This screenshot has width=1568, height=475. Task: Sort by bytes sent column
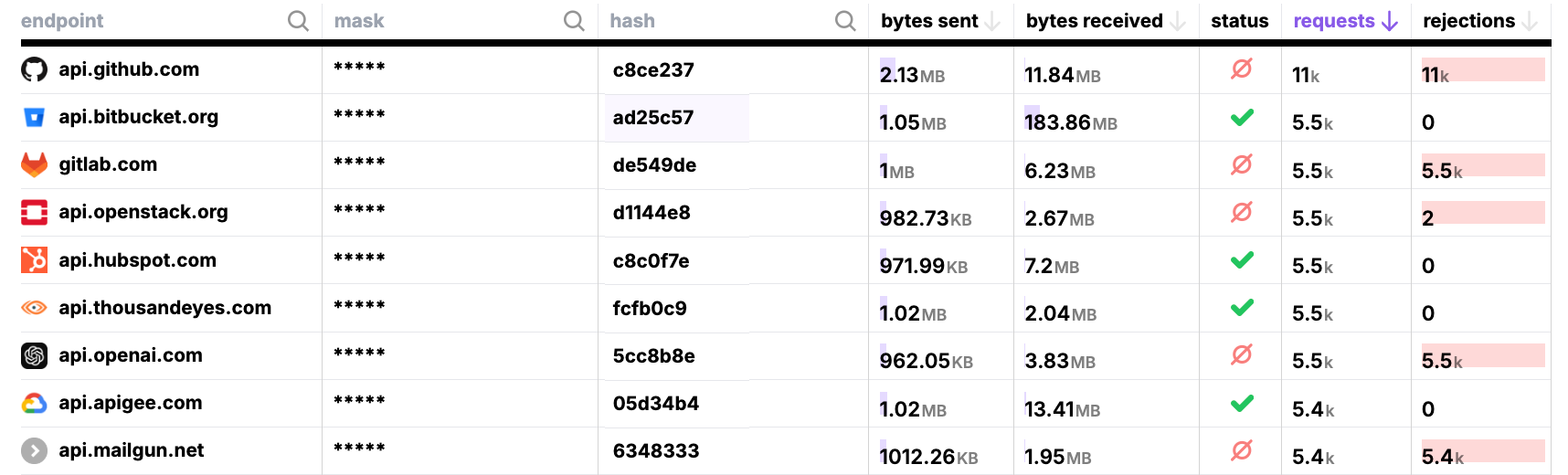pyautogui.click(x=993, y=21)
